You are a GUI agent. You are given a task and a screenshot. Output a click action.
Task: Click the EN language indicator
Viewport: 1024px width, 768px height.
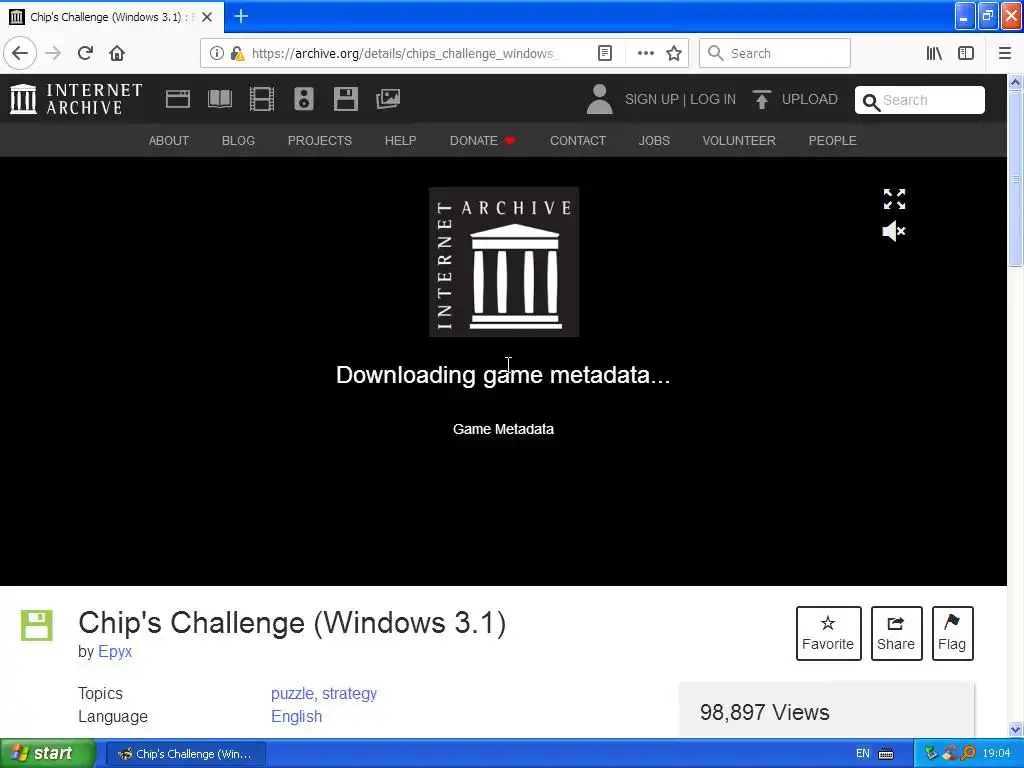(863, 754)
